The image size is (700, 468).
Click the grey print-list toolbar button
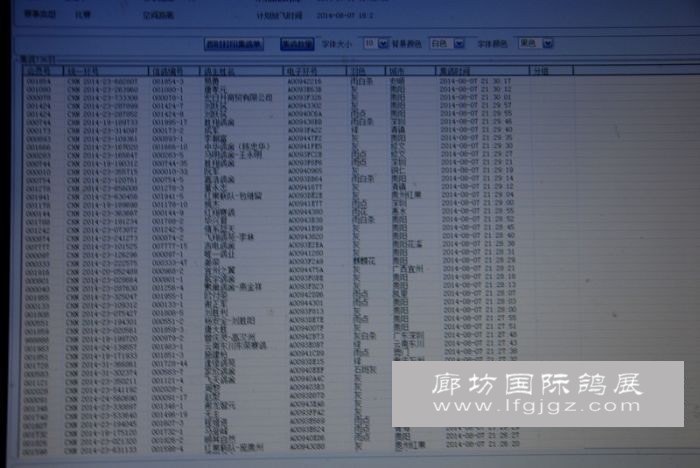234,44
